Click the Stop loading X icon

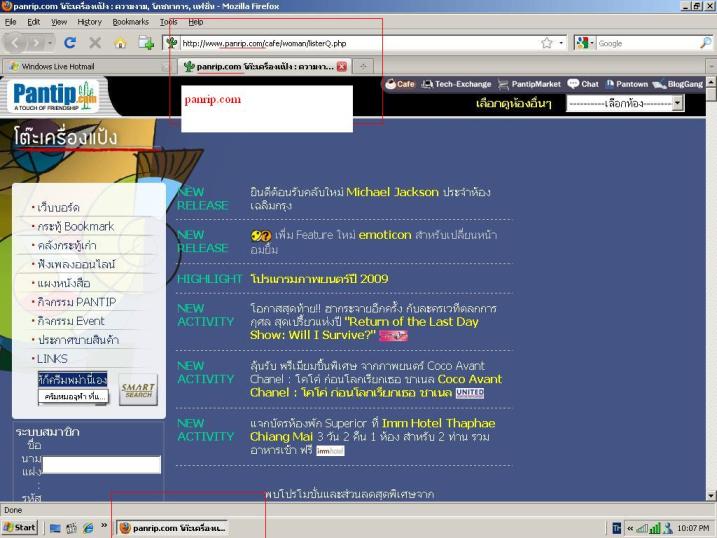(95, 43)
